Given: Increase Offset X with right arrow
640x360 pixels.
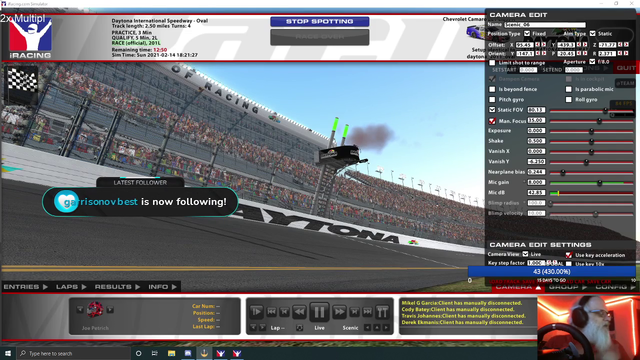Looking at the screenshot, I should click(x=544, y=44).
